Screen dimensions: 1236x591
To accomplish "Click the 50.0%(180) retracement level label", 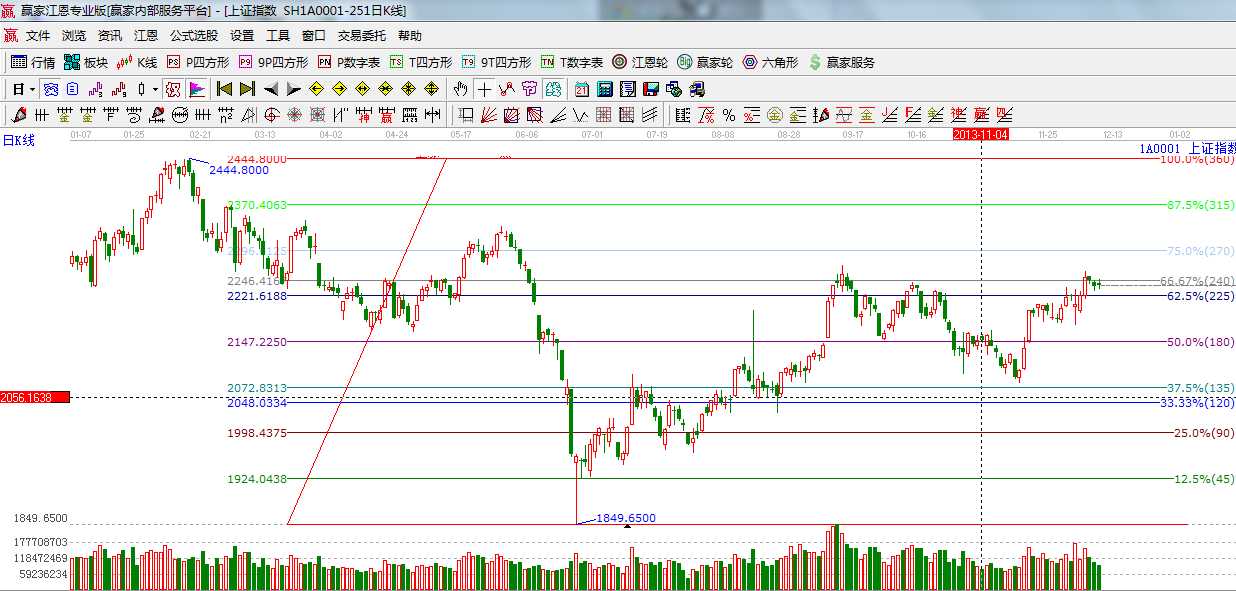I will pyautogui.click(x=1200, y=342).
